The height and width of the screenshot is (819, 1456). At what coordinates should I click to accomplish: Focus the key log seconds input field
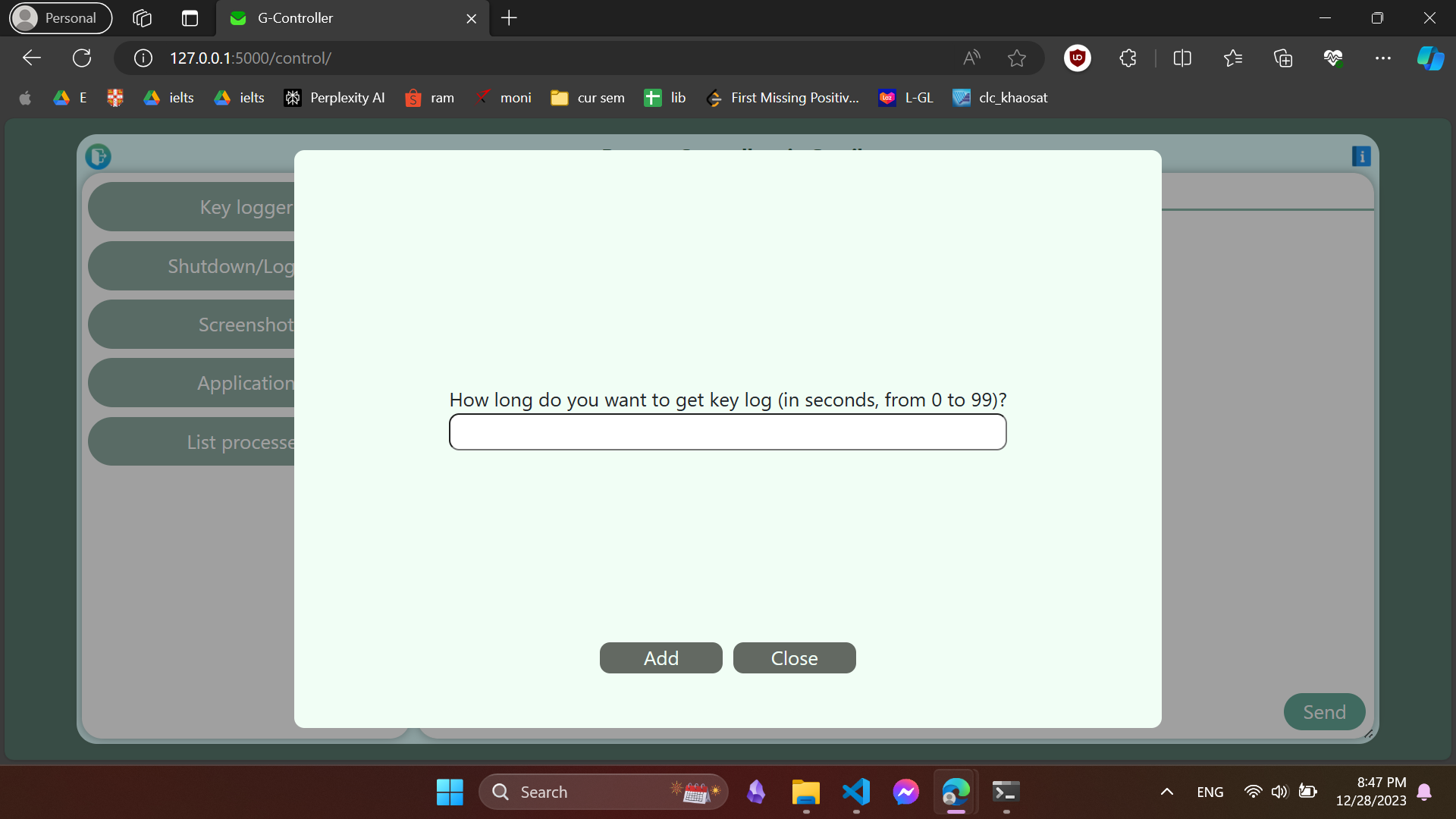727,432
